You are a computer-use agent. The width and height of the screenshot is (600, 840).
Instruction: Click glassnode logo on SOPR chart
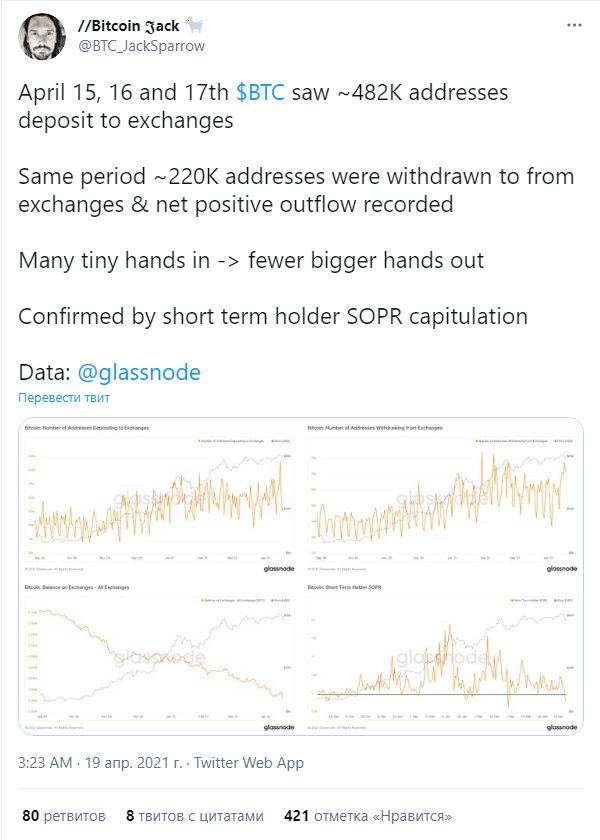point(562,727)
